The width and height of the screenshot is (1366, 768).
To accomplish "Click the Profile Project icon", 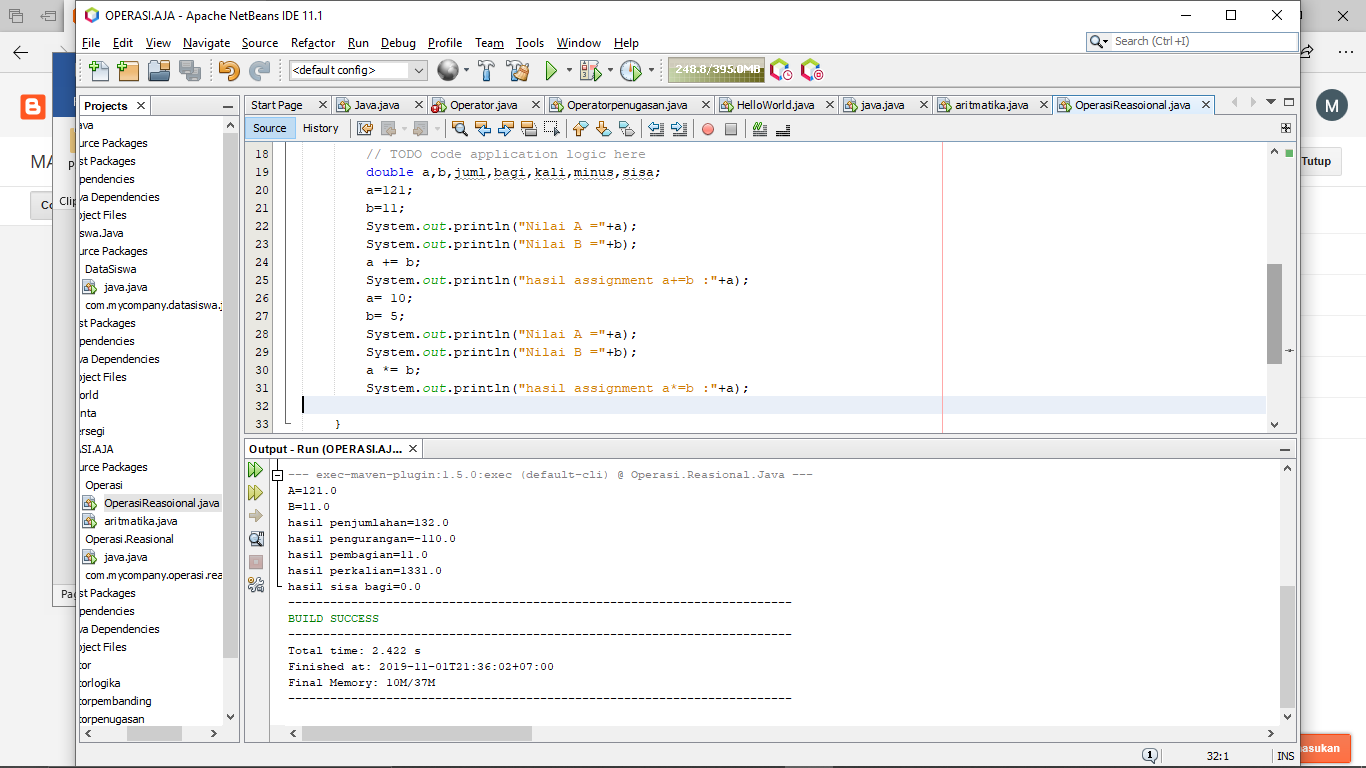I will click(630, 70).
